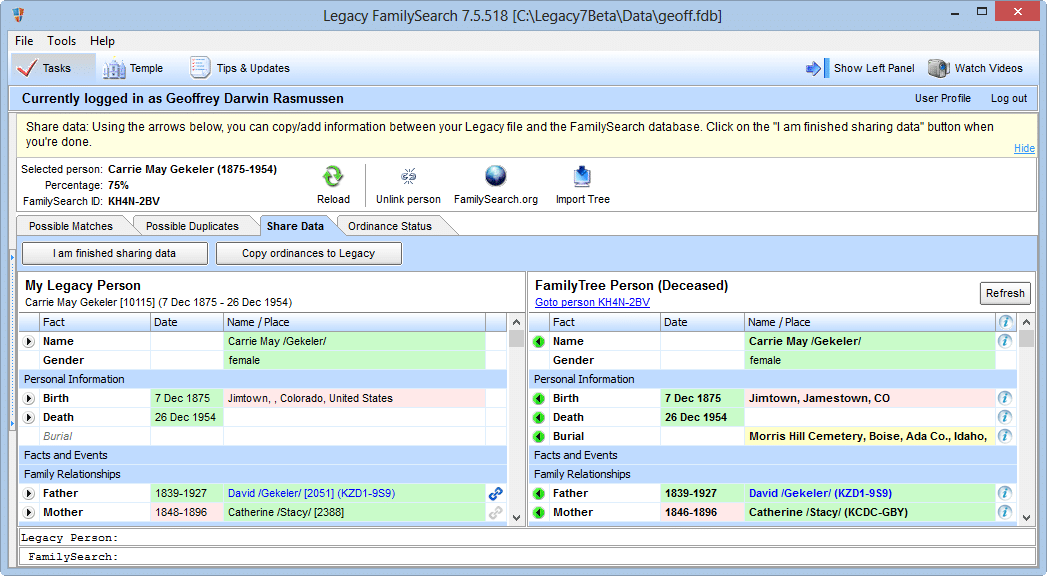Open the Tools menu

(61, 41)
